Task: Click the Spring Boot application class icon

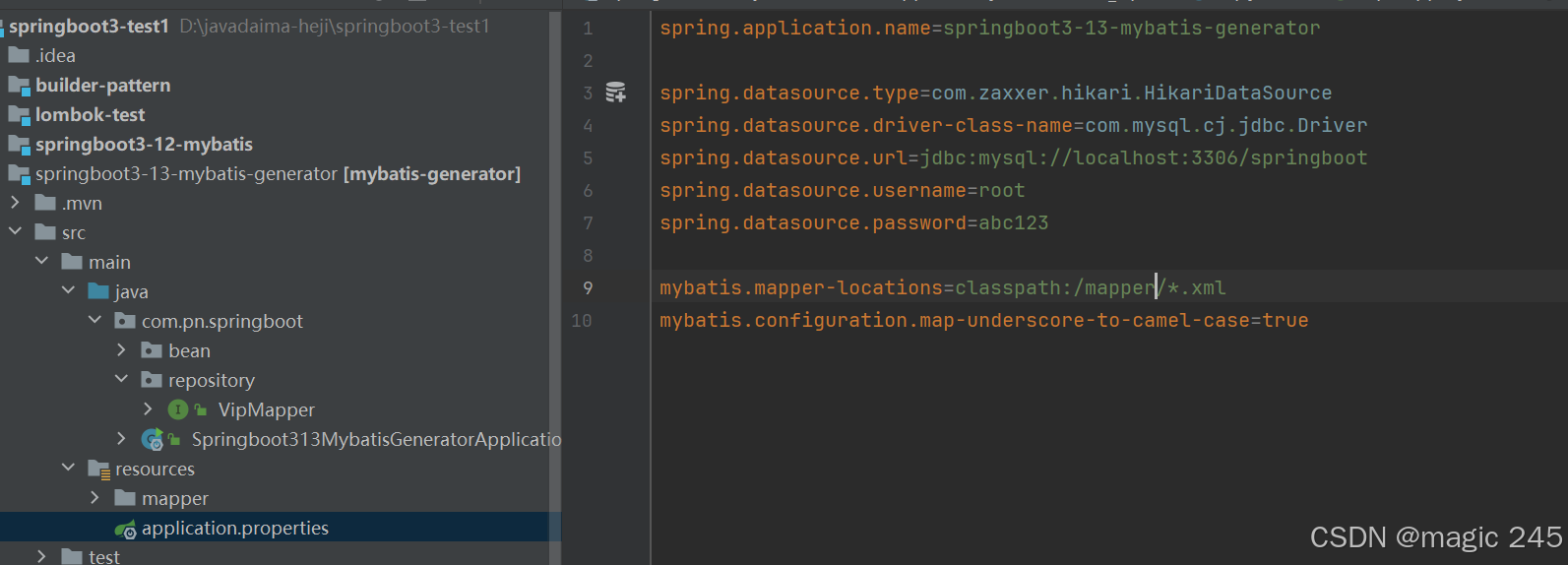Action: tap(153, 439)
